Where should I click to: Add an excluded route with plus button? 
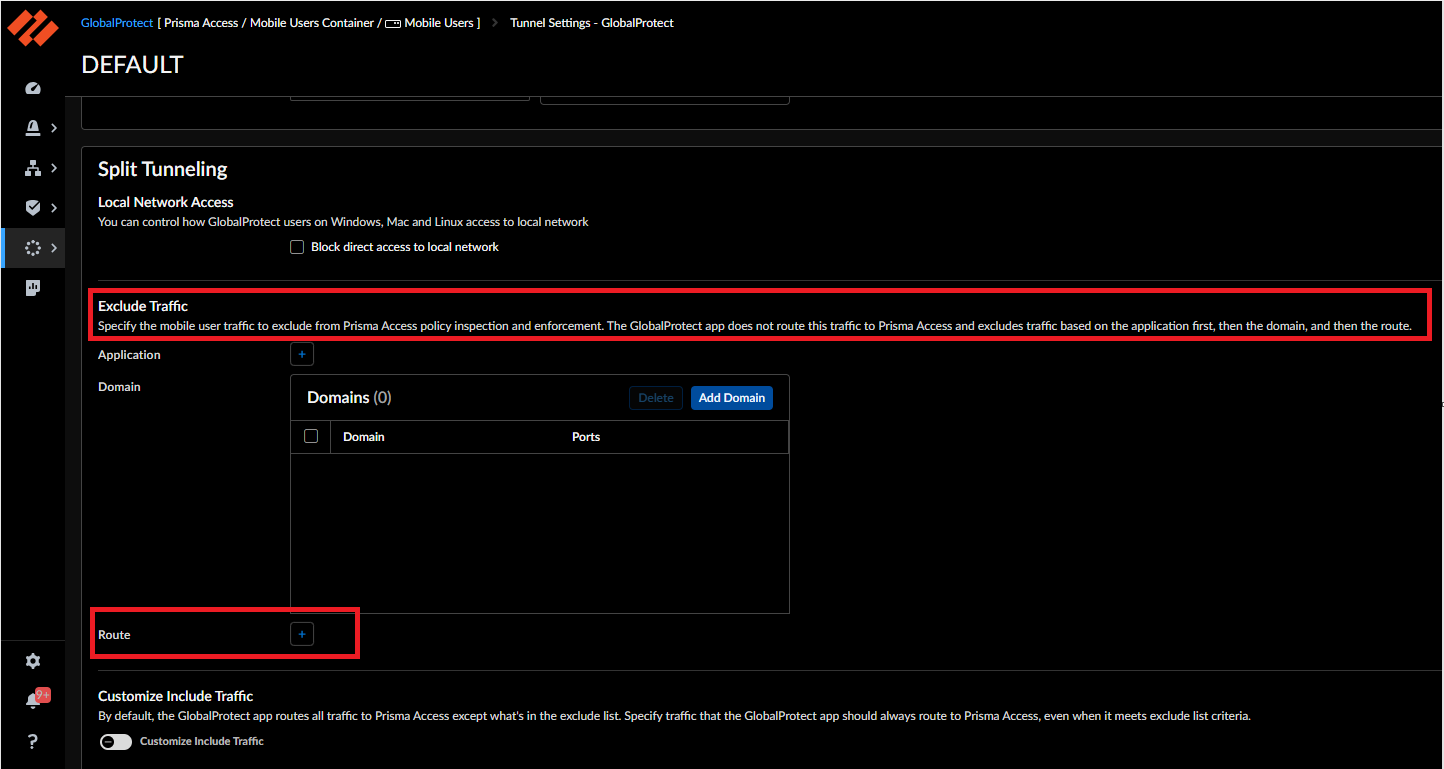[x=302, y=634]
